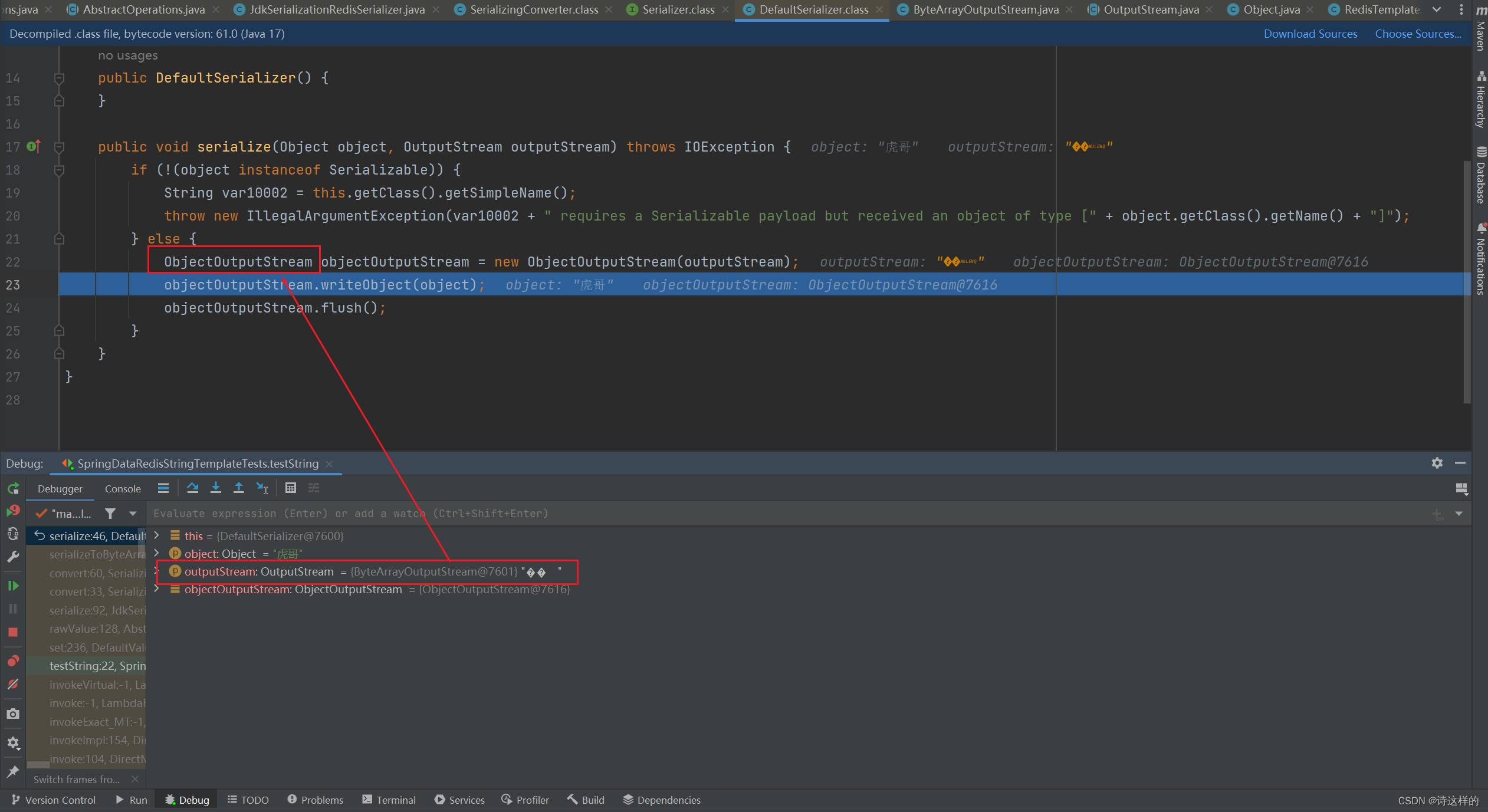Open debugger settings gear in sidebar

click(x=13, y=743)
